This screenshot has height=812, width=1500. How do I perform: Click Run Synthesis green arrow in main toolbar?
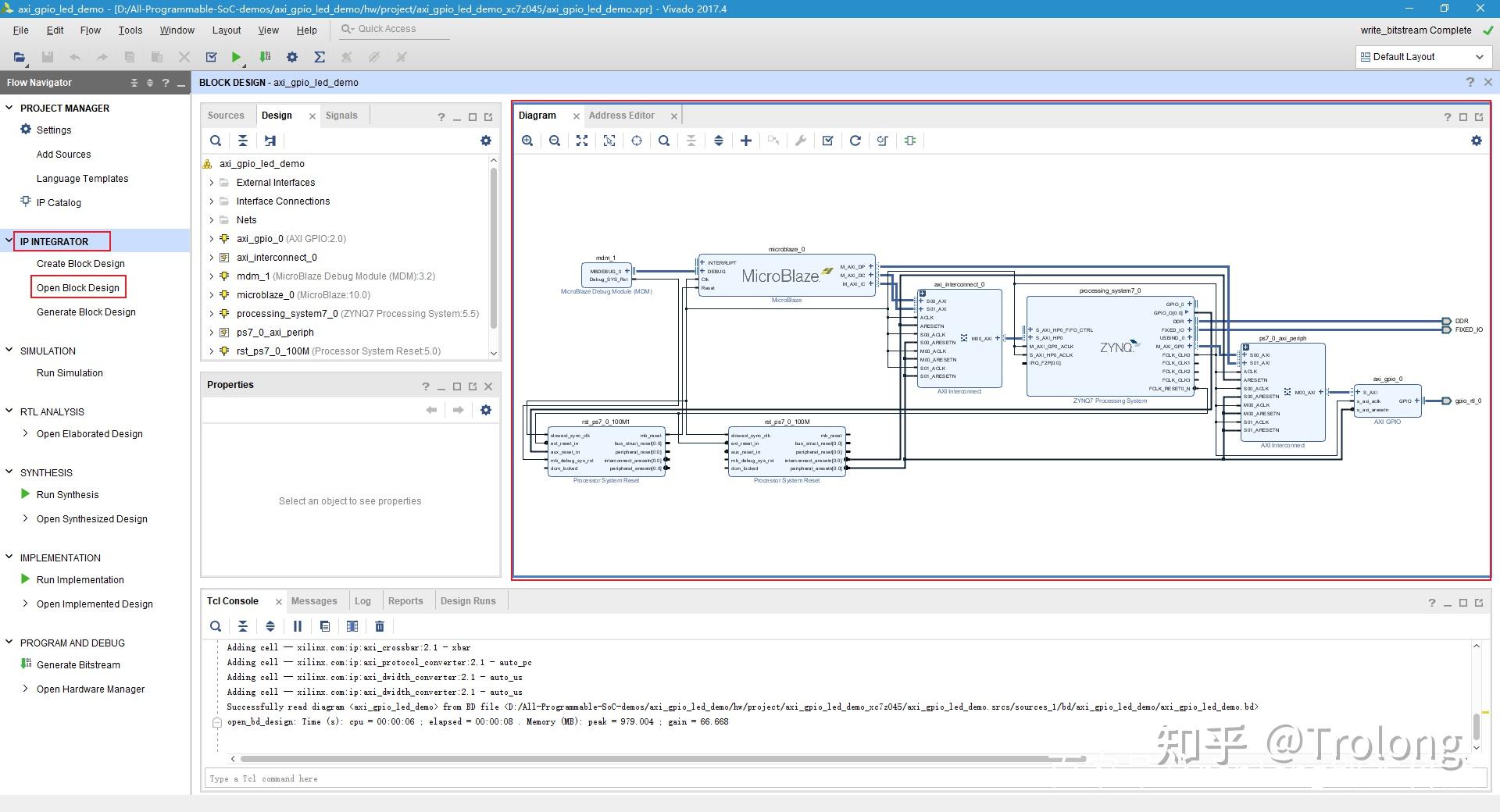[x=236, y=57]
